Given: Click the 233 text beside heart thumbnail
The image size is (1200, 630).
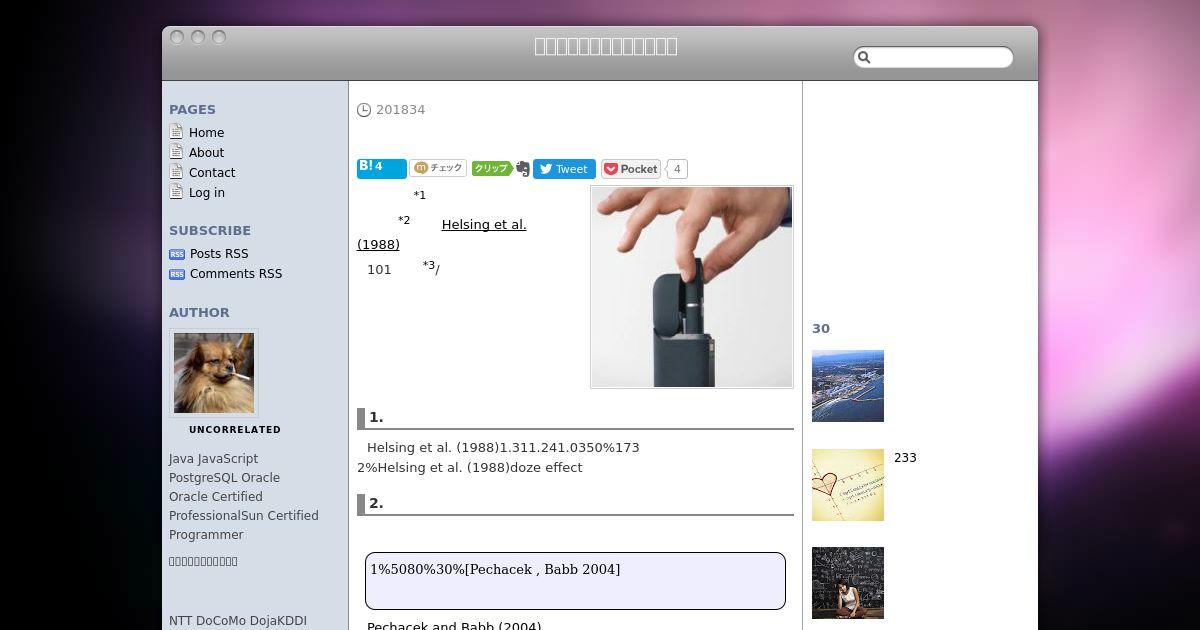Looking at the screenshot, I should click(x=905, y=458).
